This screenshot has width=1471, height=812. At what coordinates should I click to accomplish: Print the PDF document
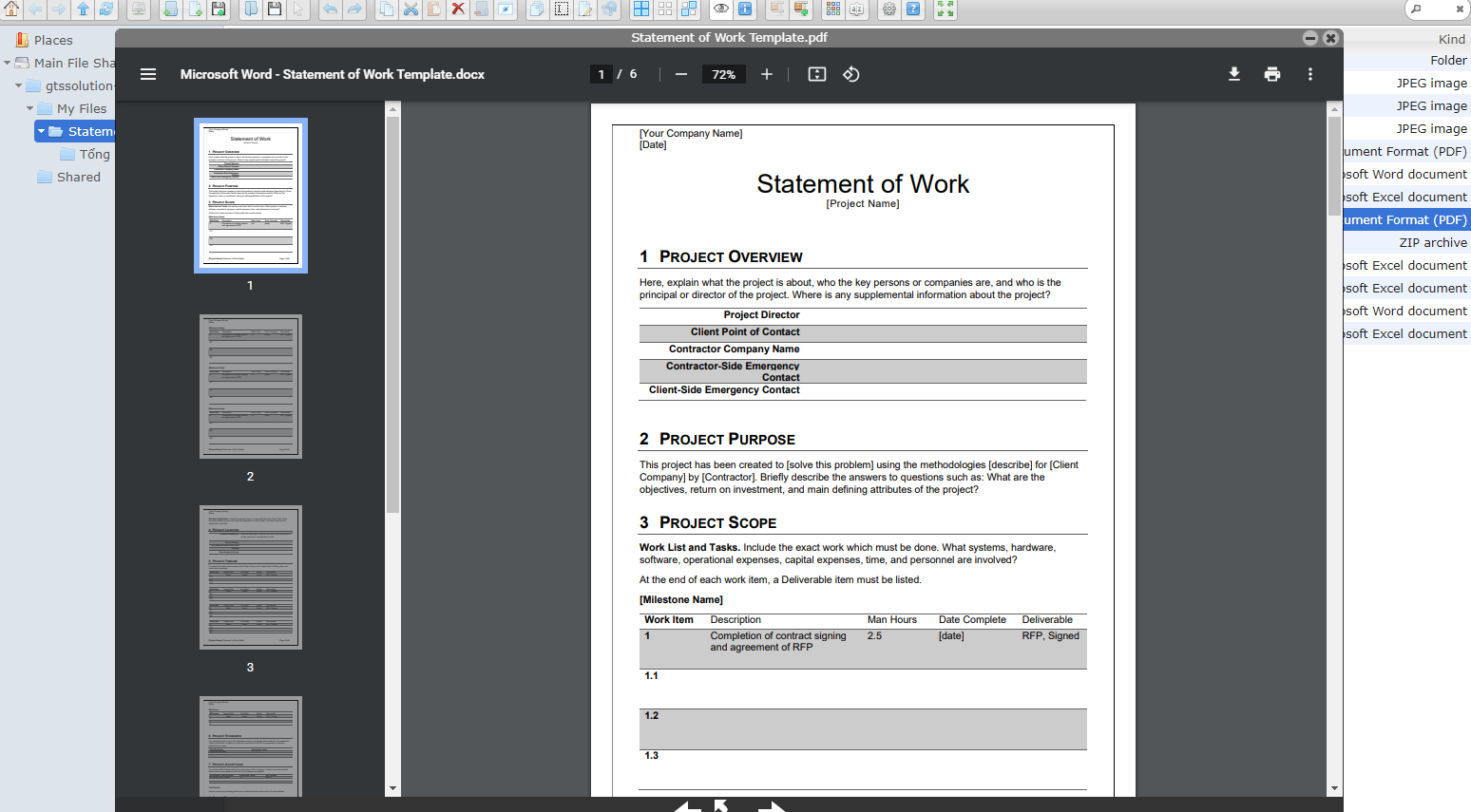[1272, 74]
